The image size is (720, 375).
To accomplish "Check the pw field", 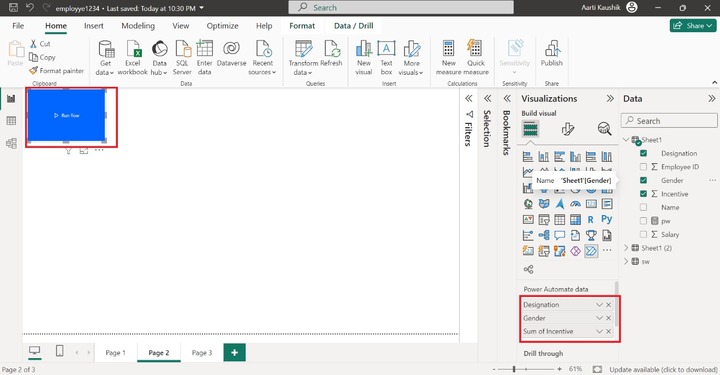I will (x=643, y=221).
